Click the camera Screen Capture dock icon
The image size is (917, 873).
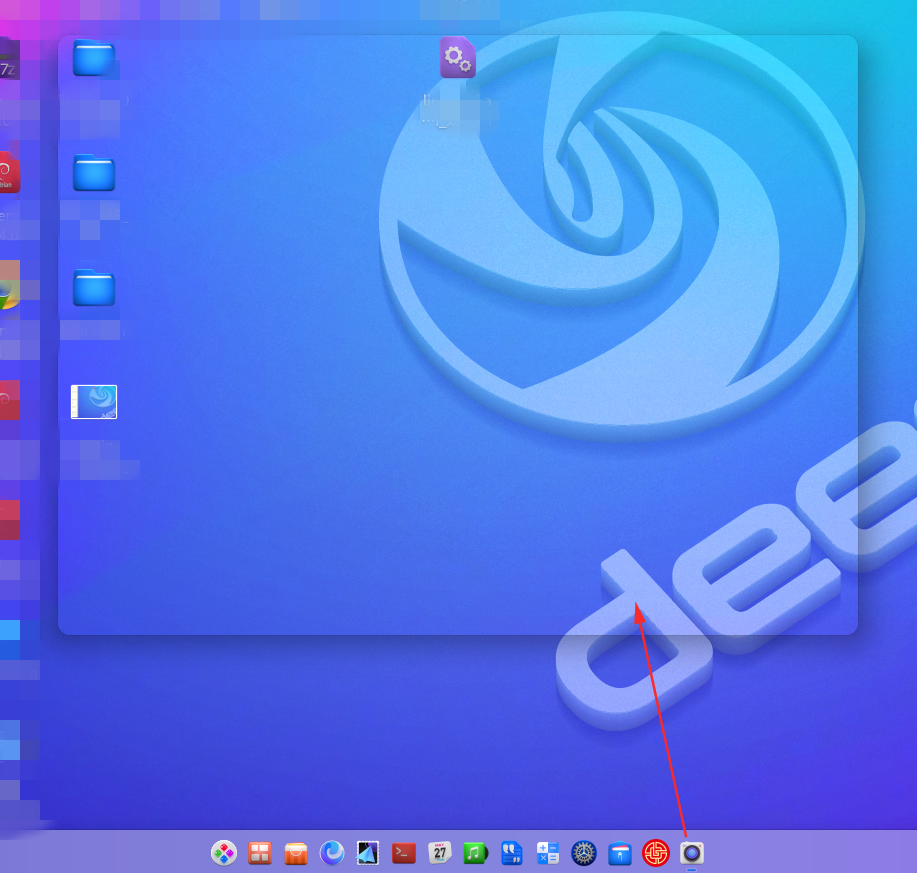pyautogui.click(x=692, y=853)
